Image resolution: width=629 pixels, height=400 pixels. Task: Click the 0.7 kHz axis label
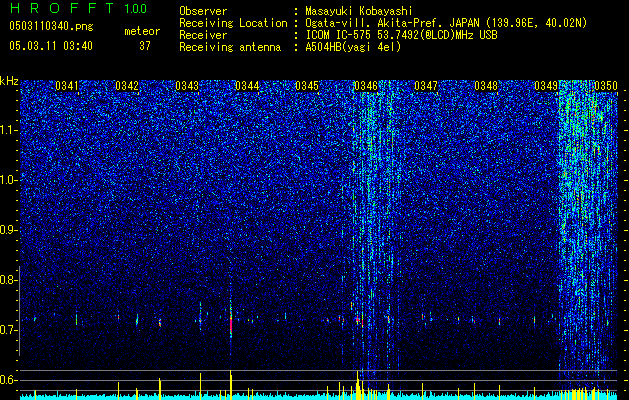click(8, 330)
